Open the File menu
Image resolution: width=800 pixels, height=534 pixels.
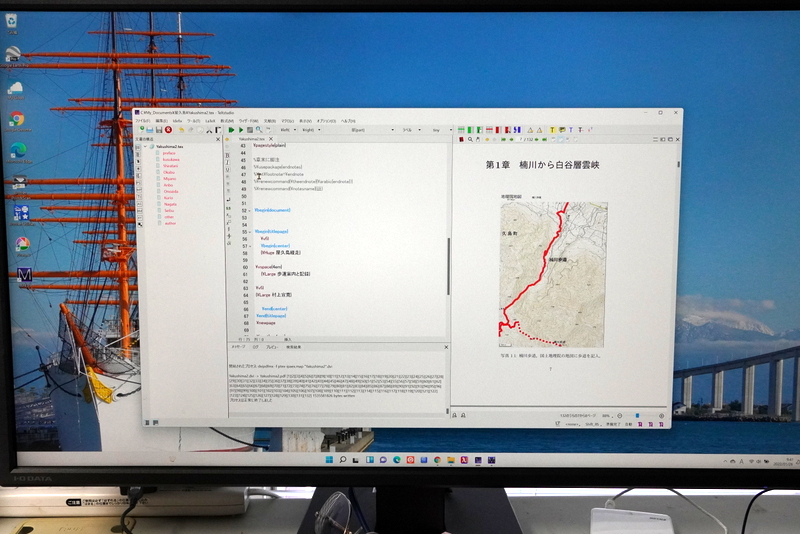[142, 121]
